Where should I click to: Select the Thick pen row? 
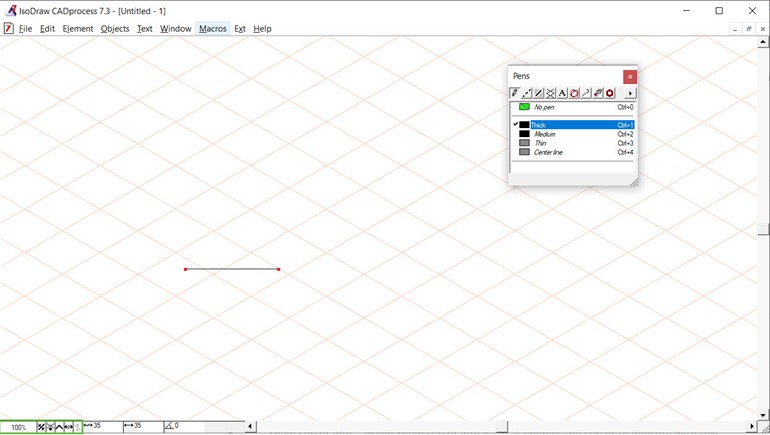point(573,125)
